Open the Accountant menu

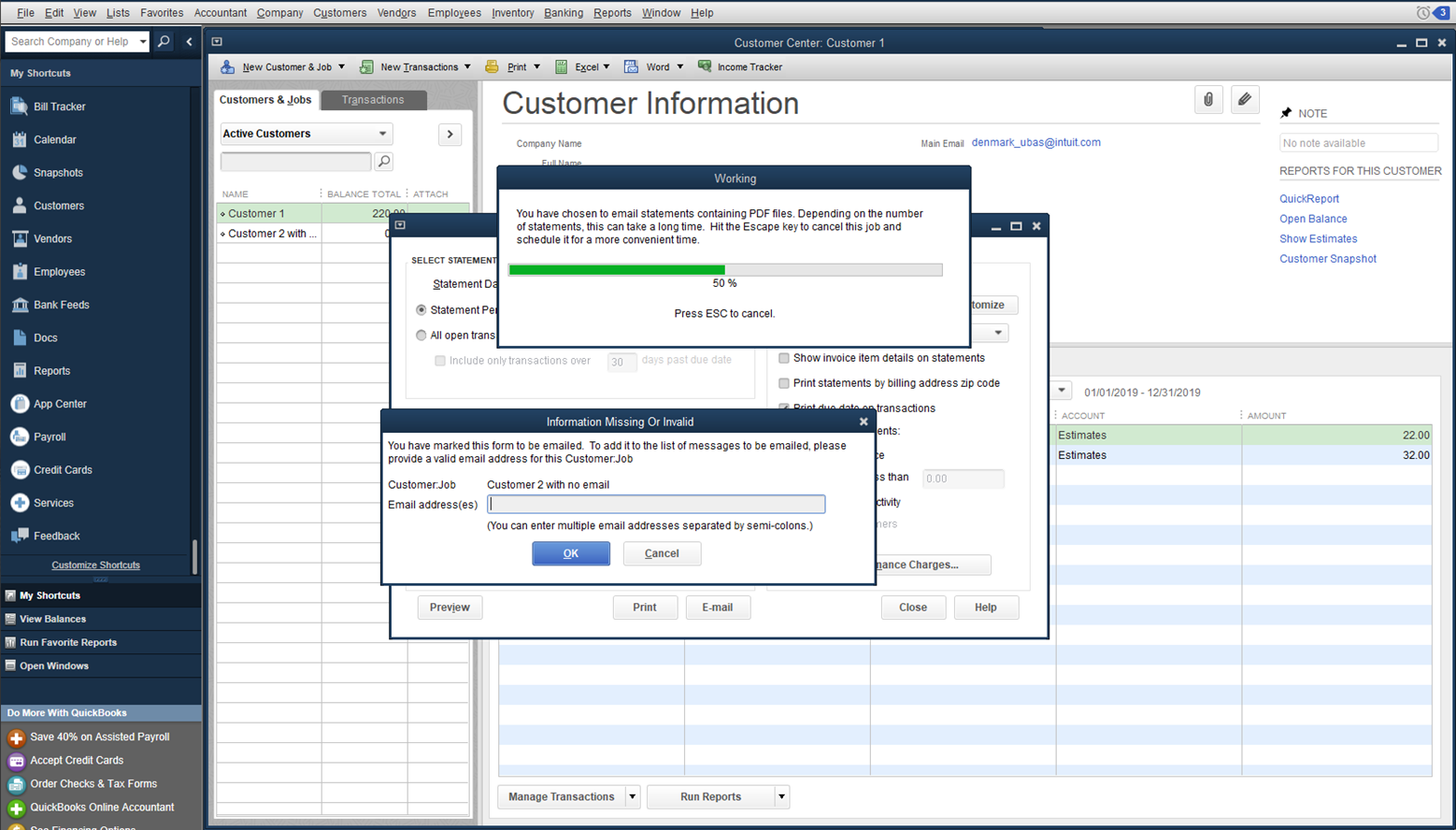(221, 13)
